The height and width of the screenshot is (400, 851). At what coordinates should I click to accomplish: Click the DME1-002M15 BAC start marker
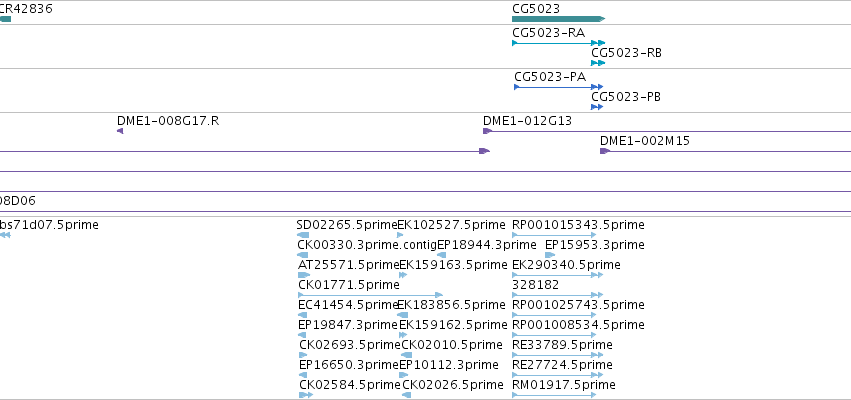(x=605, y=151)
